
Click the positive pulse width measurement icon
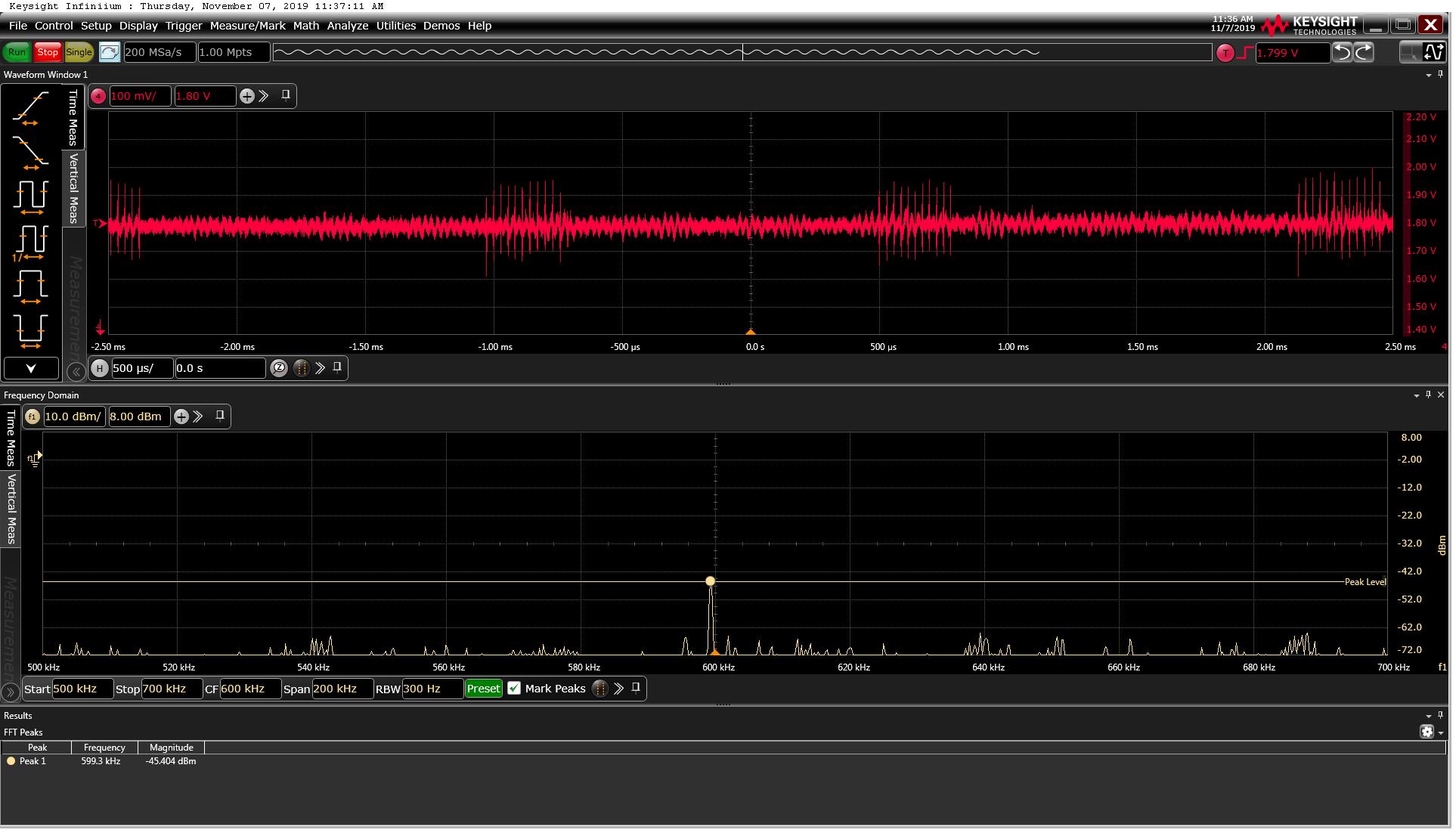pyautogui.click(x=30, y=286)
